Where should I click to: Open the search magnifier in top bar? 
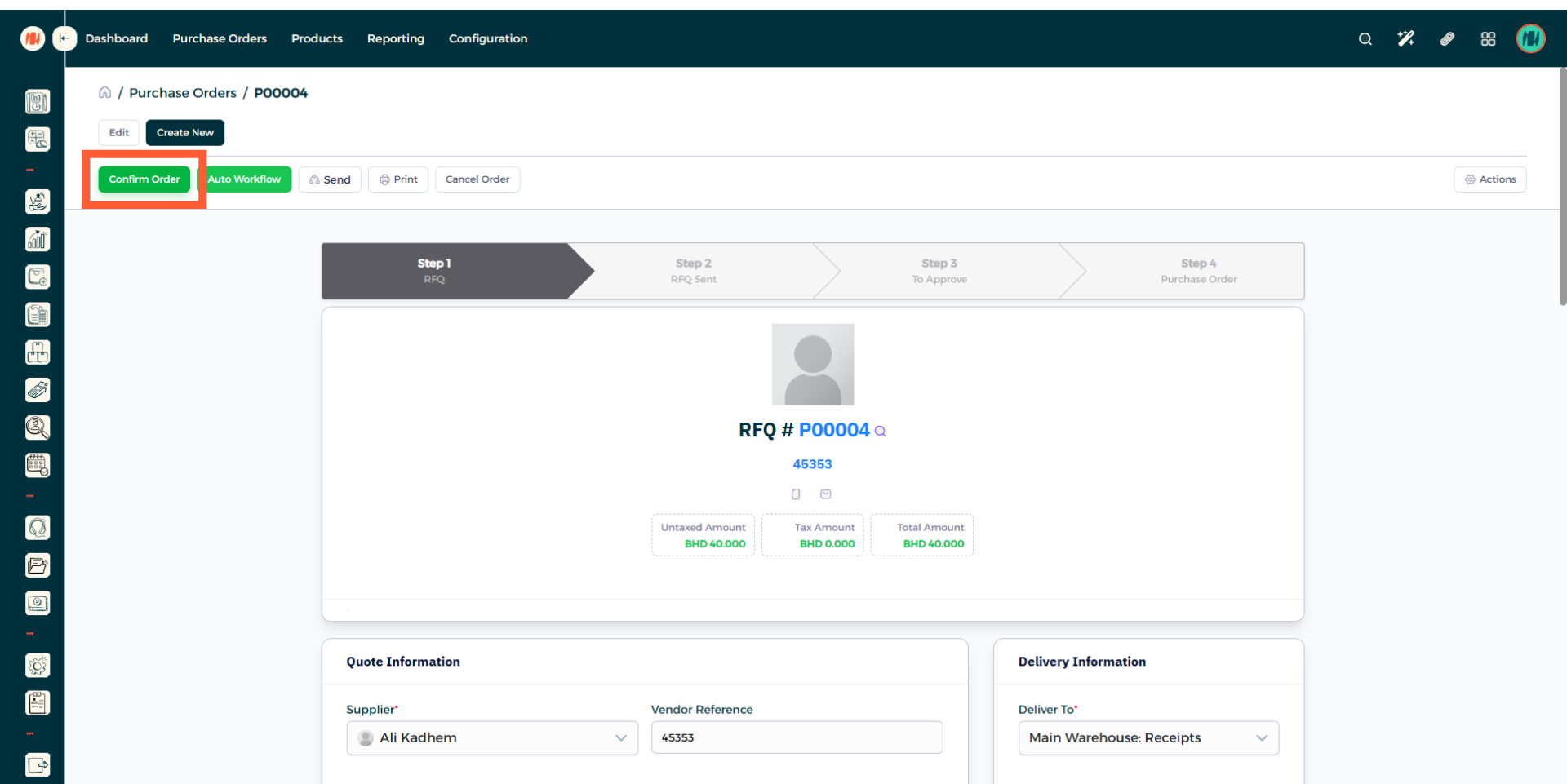tap(1365, 39)
